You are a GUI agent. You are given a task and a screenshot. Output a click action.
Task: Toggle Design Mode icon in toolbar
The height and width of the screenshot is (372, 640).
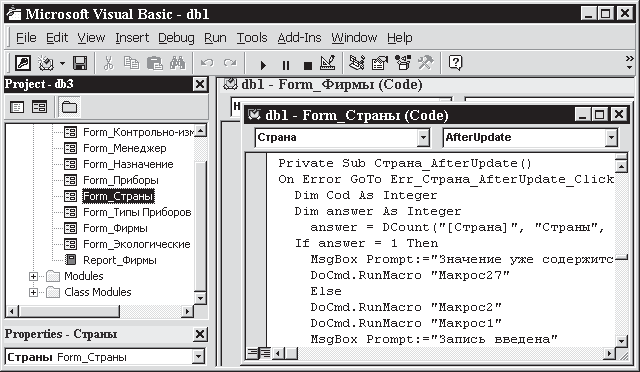(x=328, y=63)
